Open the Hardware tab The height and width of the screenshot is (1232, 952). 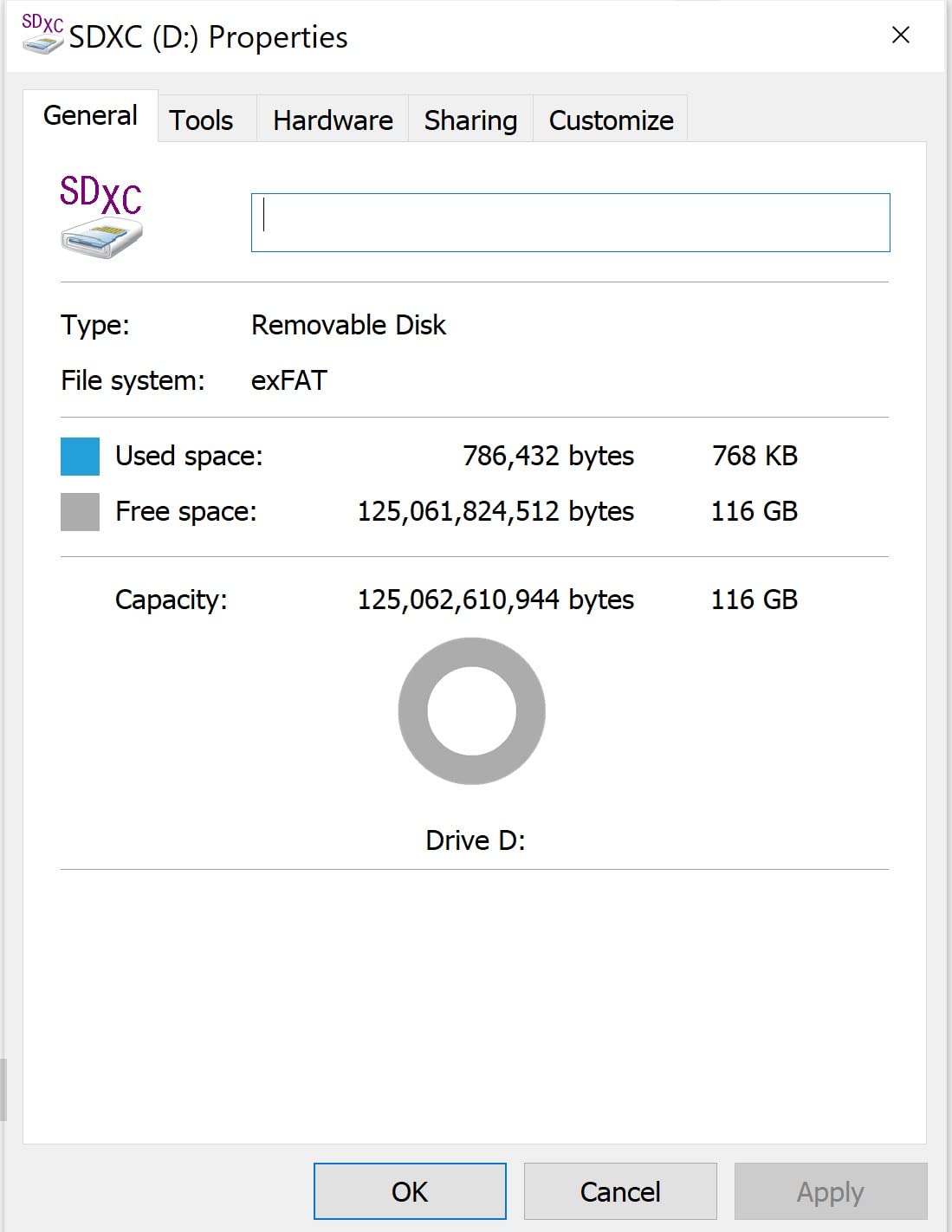tap(333, 120)
